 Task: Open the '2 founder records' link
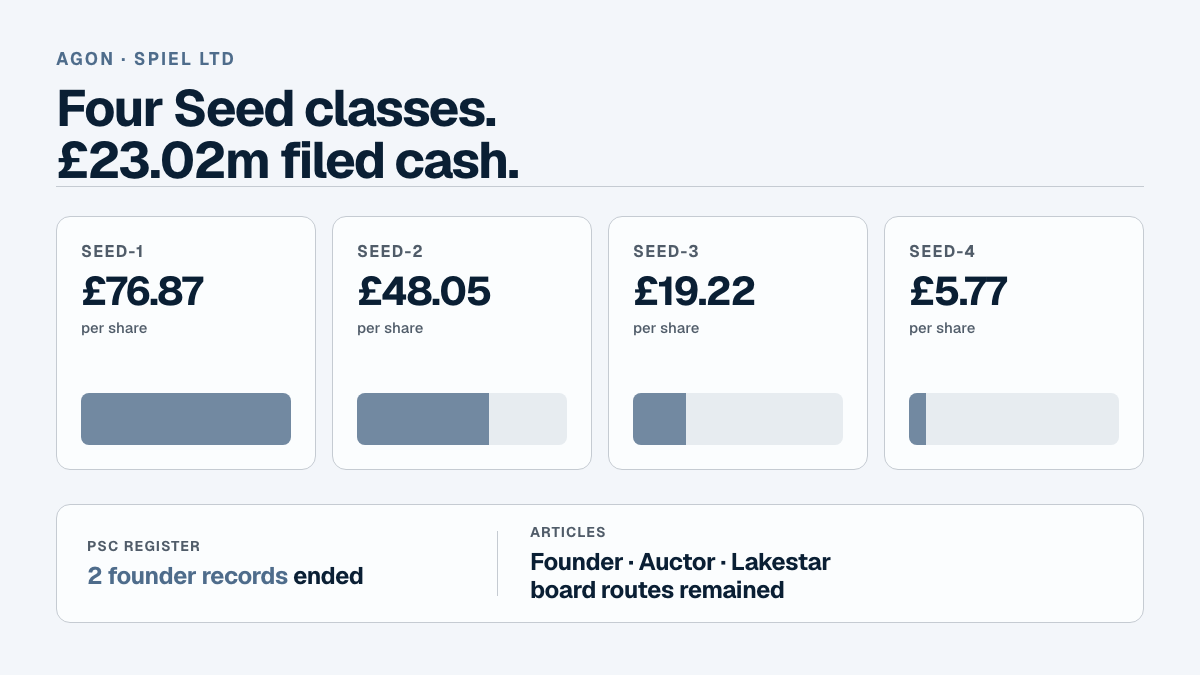pyautogui.click(x=188, y=576)
